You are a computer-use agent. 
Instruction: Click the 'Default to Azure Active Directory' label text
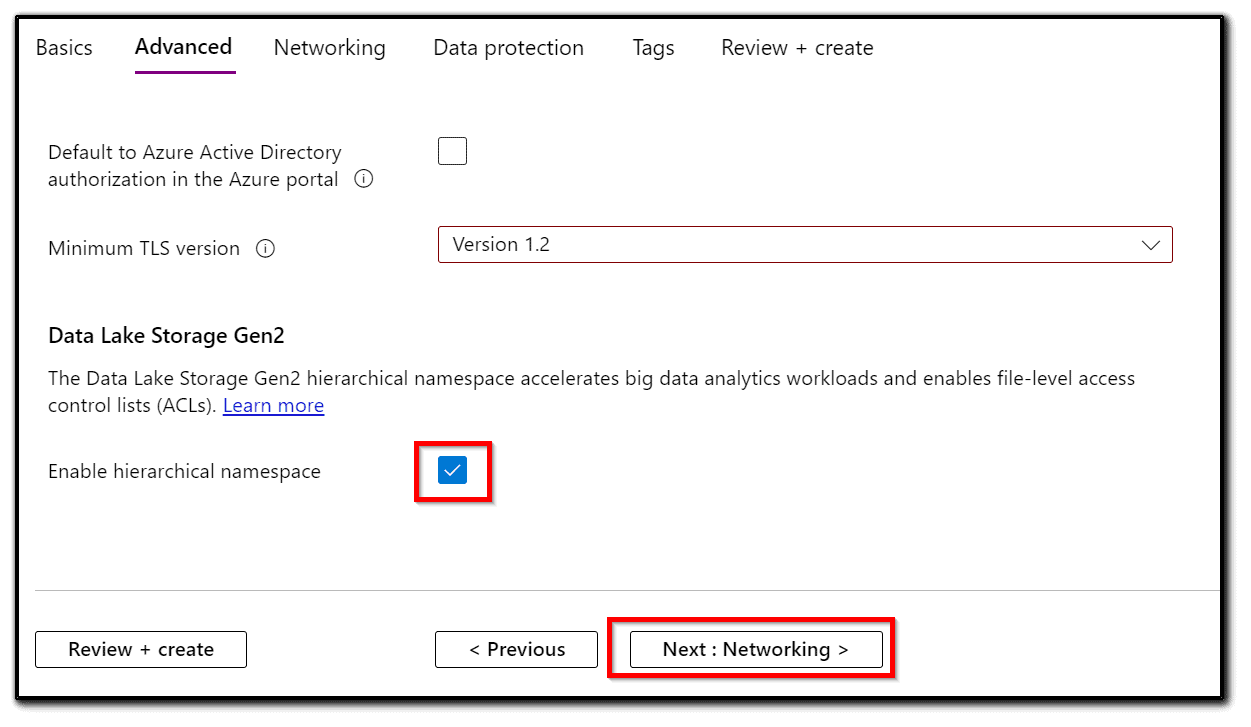coord(195,153)
